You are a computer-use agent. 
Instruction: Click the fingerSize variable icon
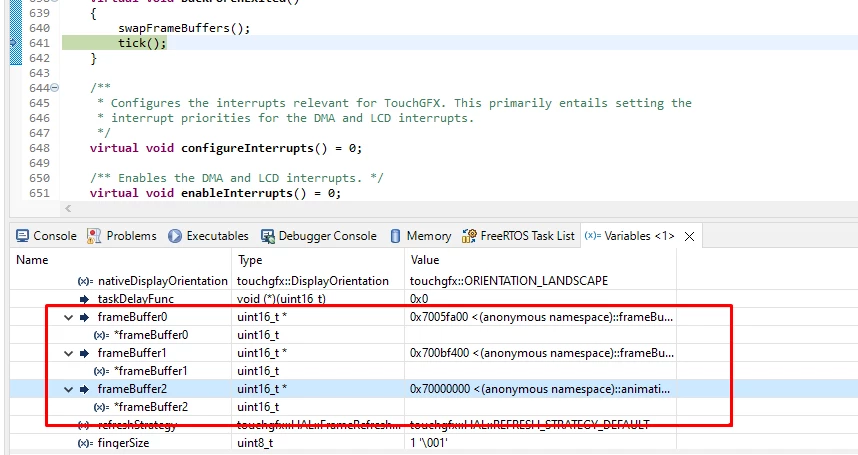click(85, 444)
